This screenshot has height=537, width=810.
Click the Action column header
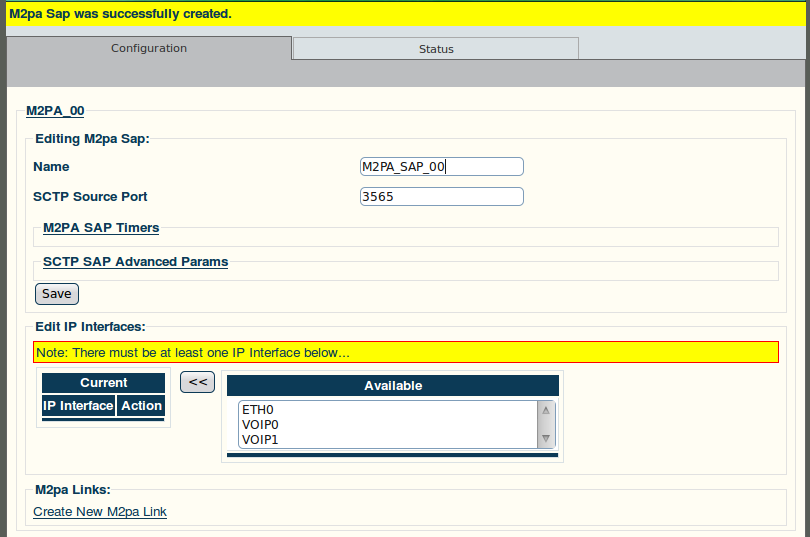142,406
